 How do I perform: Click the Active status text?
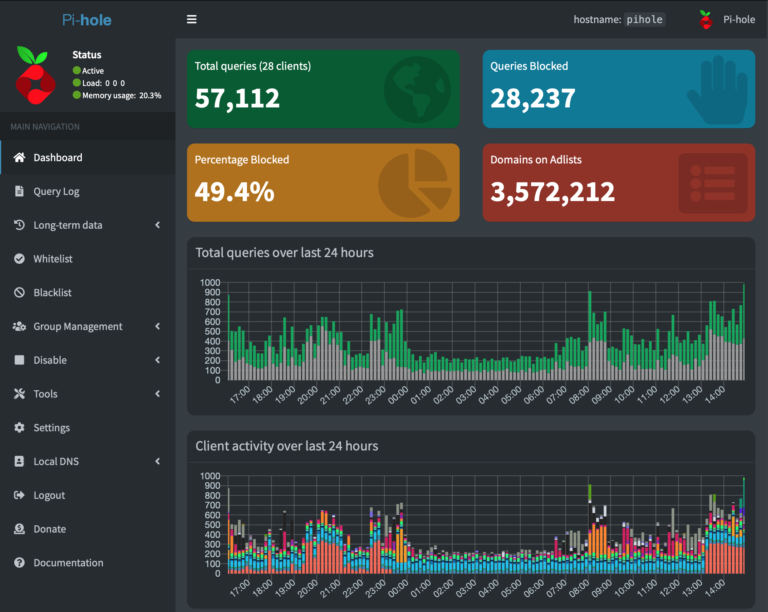[93, 71]
